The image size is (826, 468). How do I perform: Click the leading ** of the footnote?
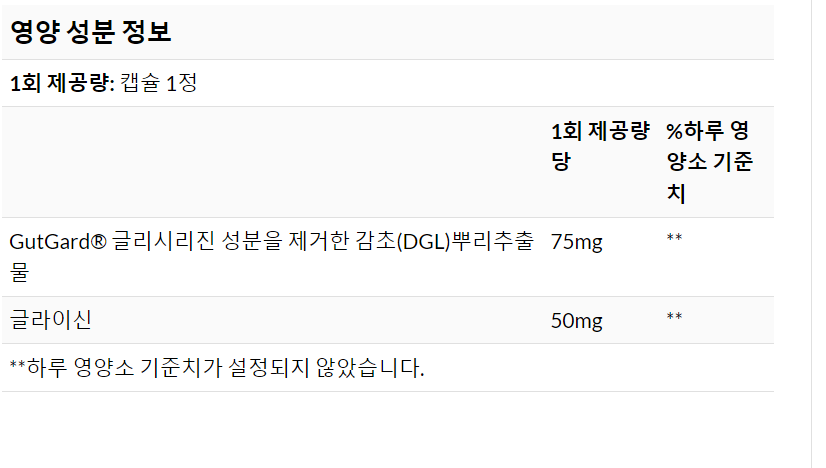(16, 367)
